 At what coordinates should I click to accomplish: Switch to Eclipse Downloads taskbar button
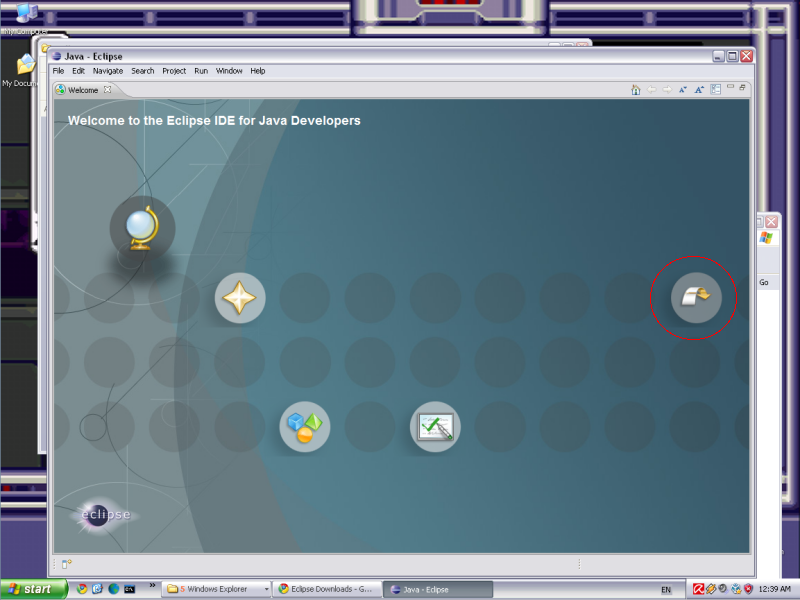(327, 590)
